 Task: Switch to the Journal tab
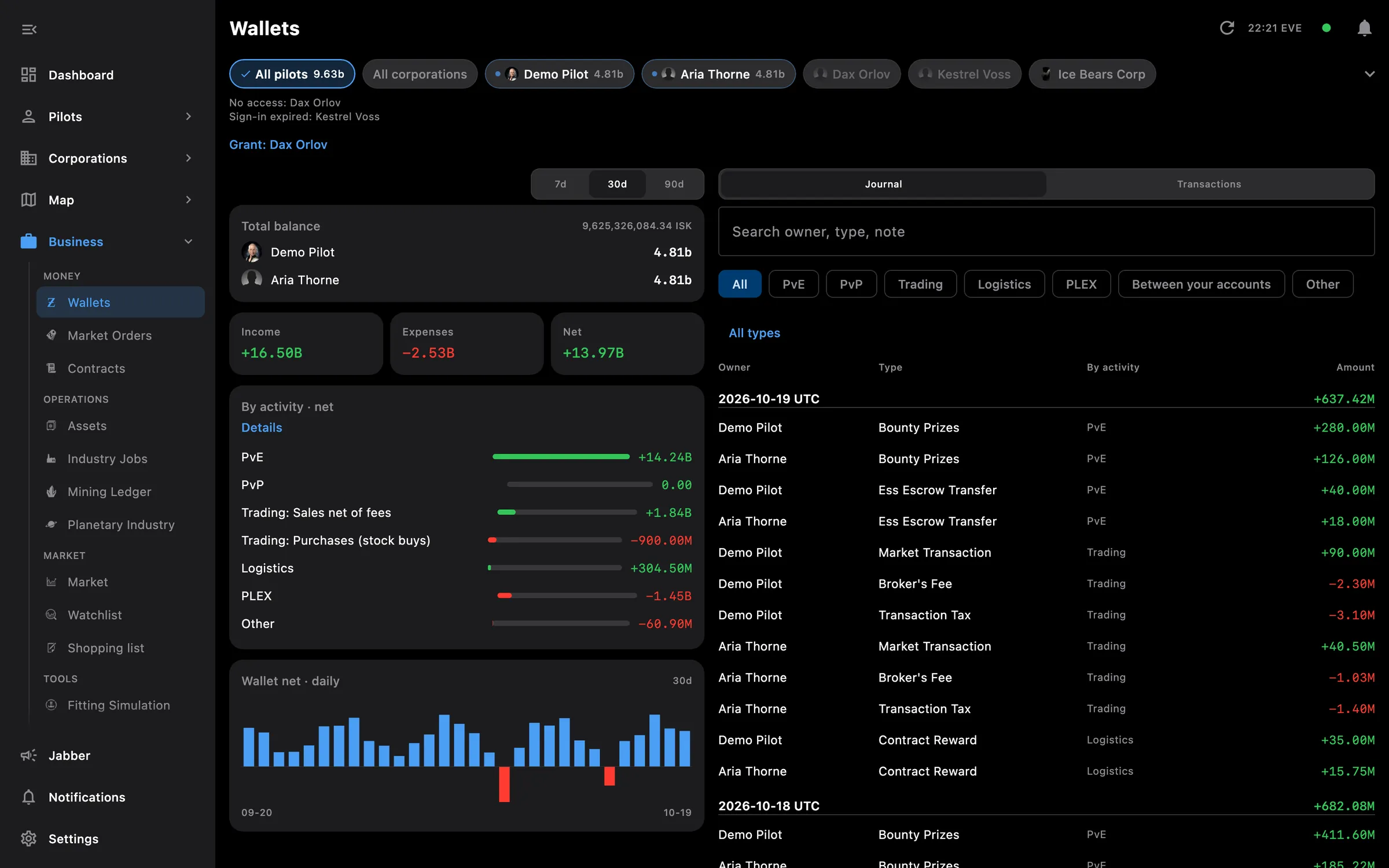(883, 184)
